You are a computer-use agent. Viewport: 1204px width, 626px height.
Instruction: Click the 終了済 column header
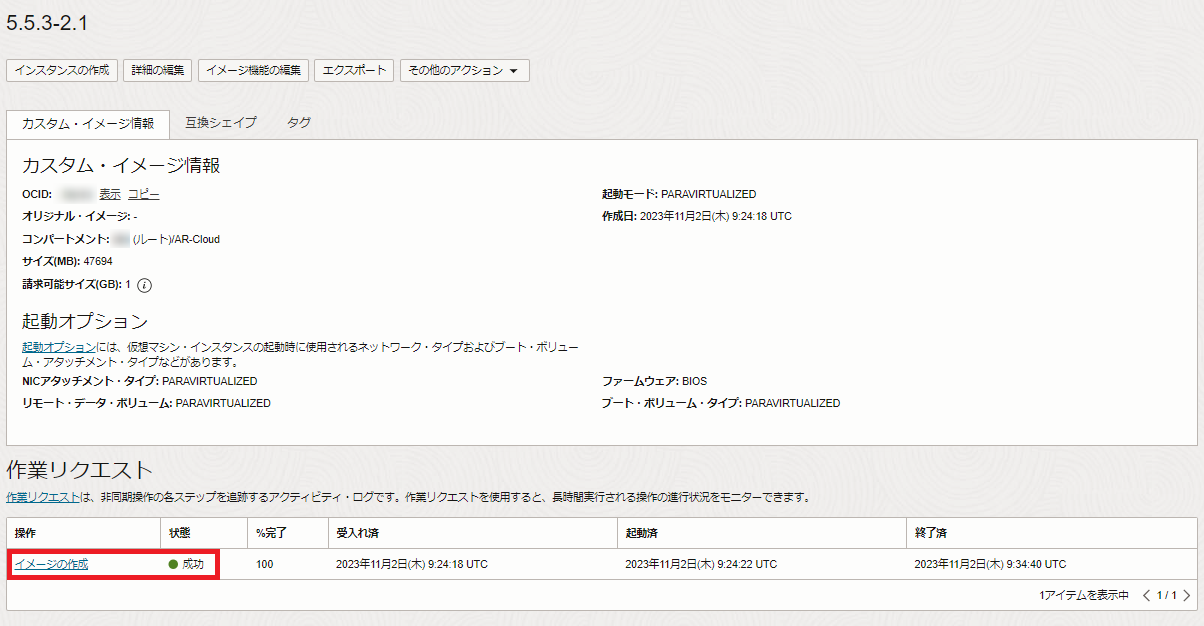click(932, 533)
